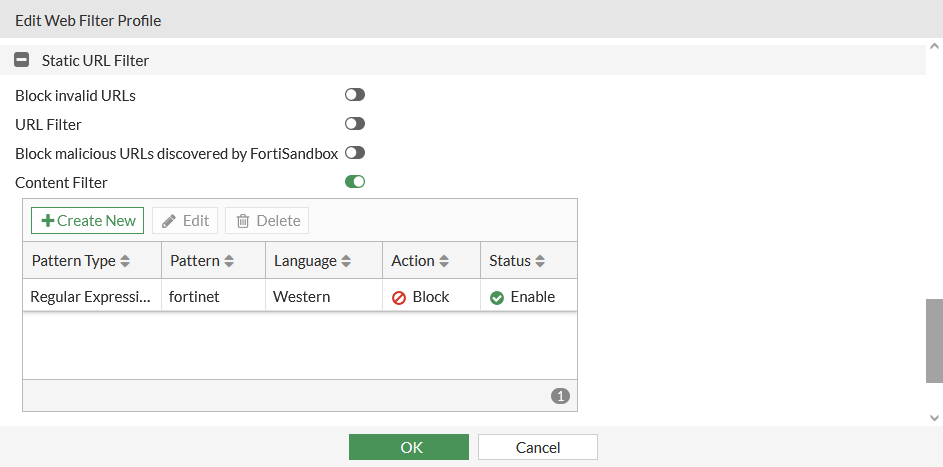Collapse the Static URL Filter section
This screenshot has width=943, height=467.
pyautogui.click(x=21, y=61)
